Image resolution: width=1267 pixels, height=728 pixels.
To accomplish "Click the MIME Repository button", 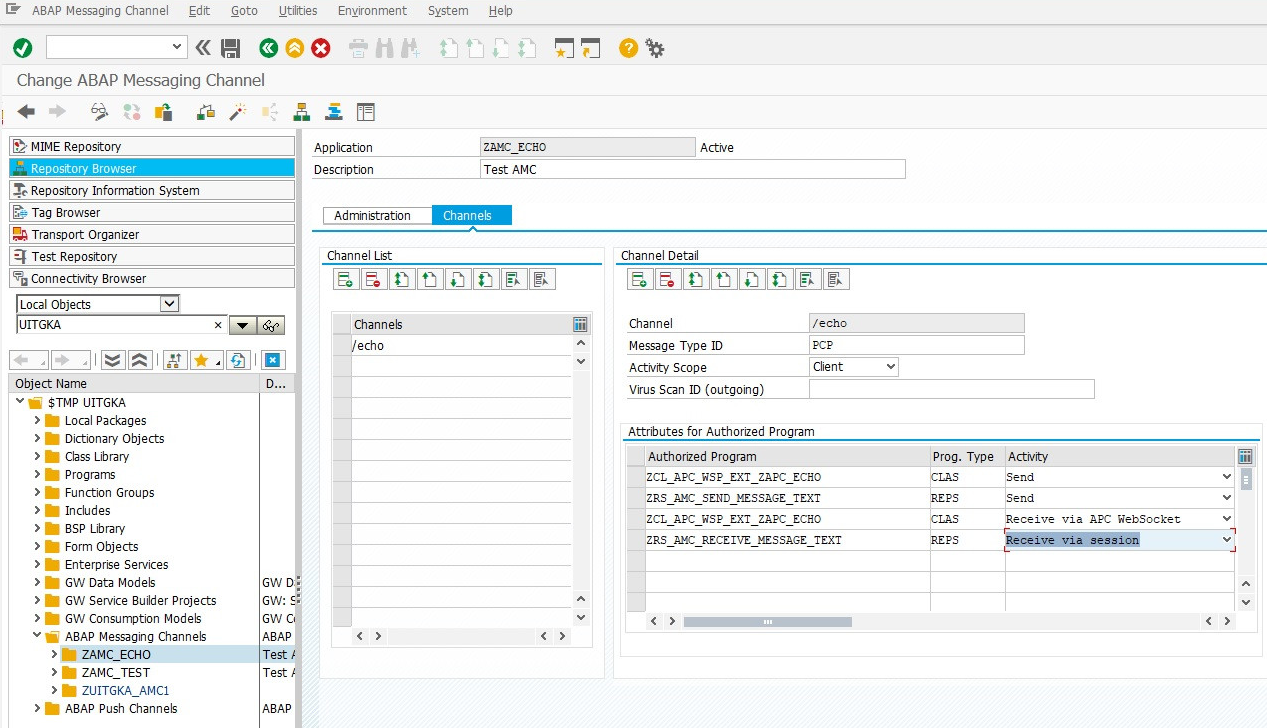I will pyautogui.click(x=152, y=147).
